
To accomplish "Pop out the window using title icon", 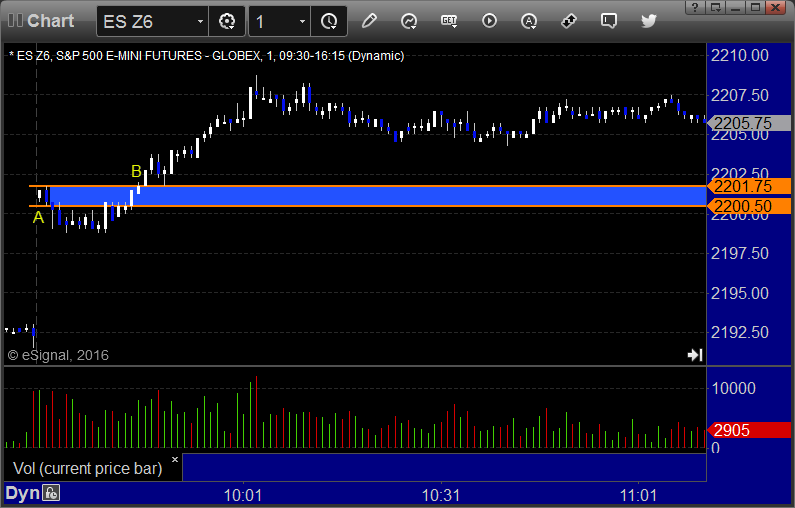I will click(715, 7).
